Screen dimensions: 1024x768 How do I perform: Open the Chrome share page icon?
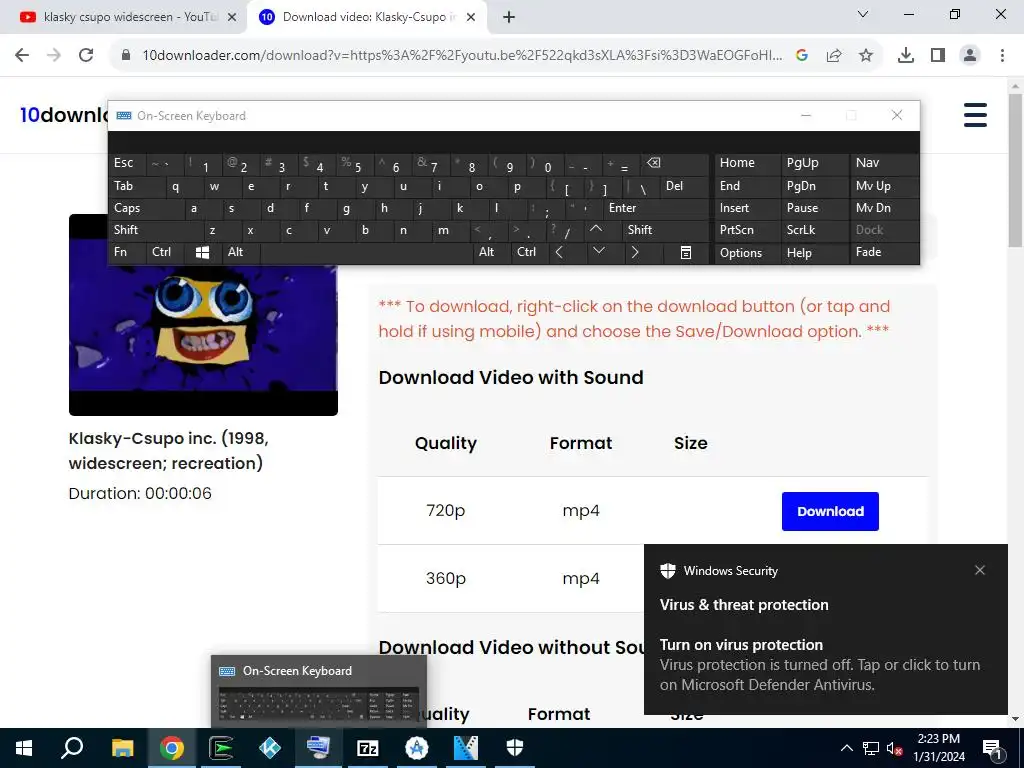click(834, 56)
